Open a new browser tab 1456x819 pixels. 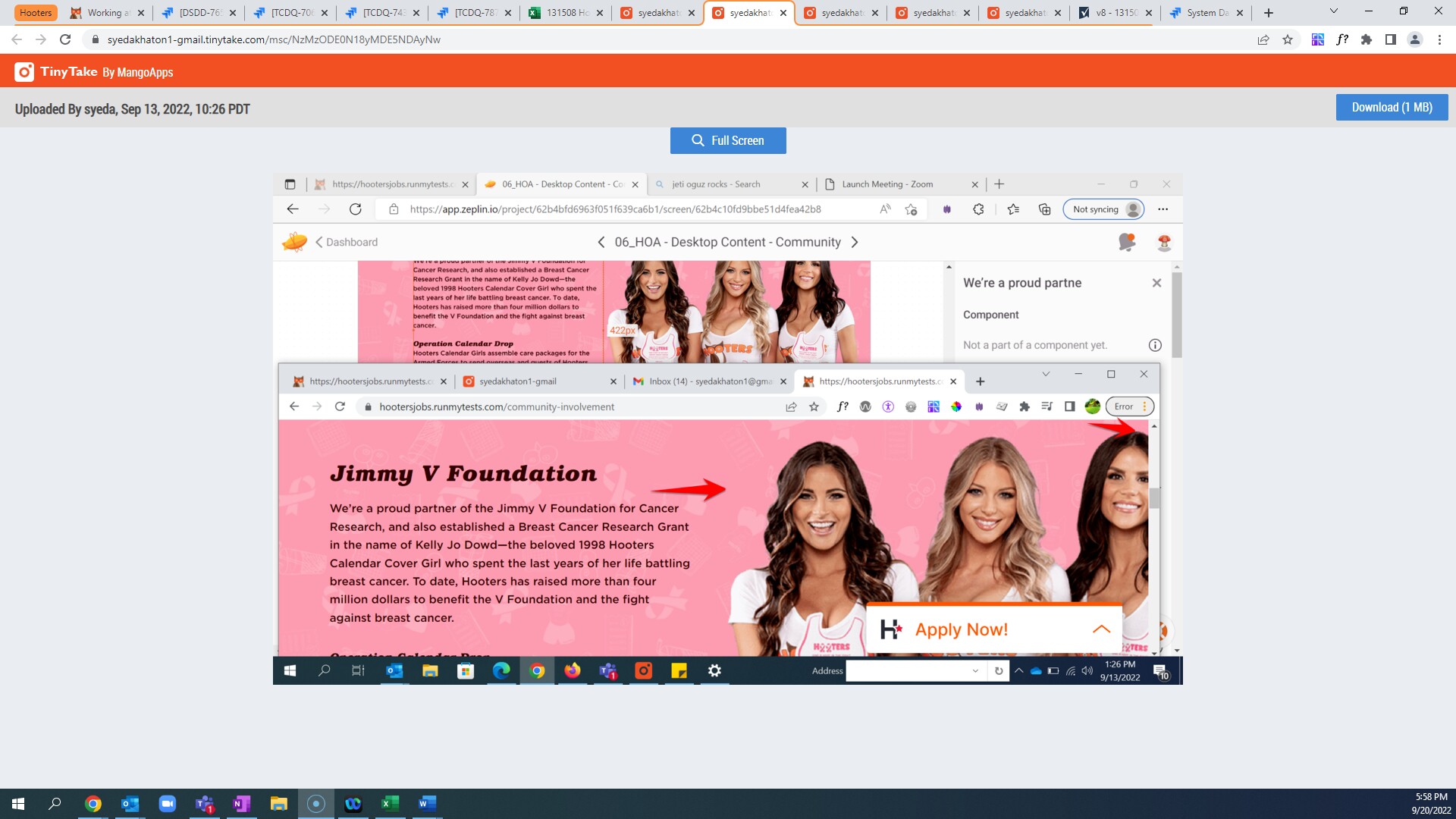tap(1269, 13)
